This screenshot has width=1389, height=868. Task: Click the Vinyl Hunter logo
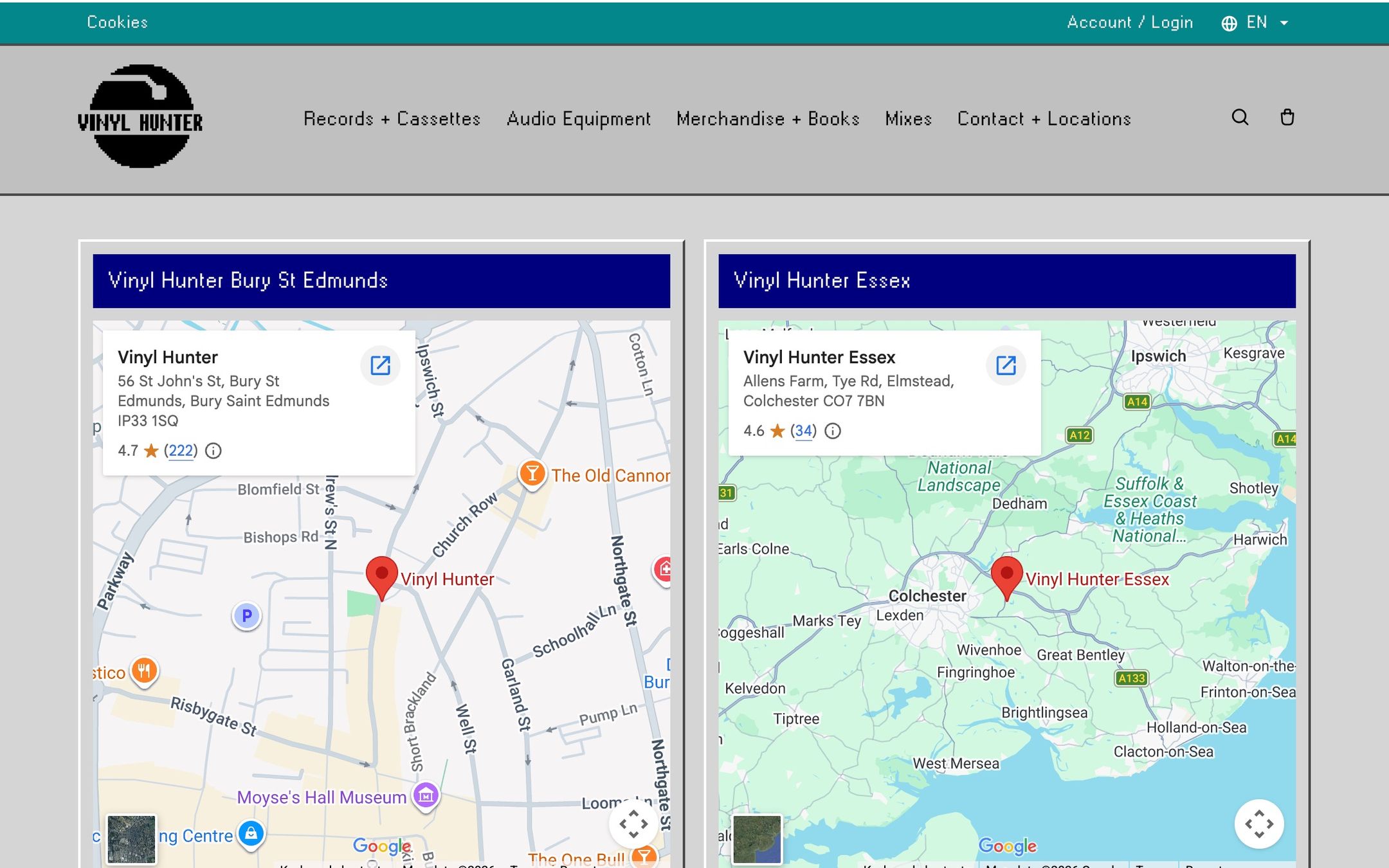[x=141, y=116]
